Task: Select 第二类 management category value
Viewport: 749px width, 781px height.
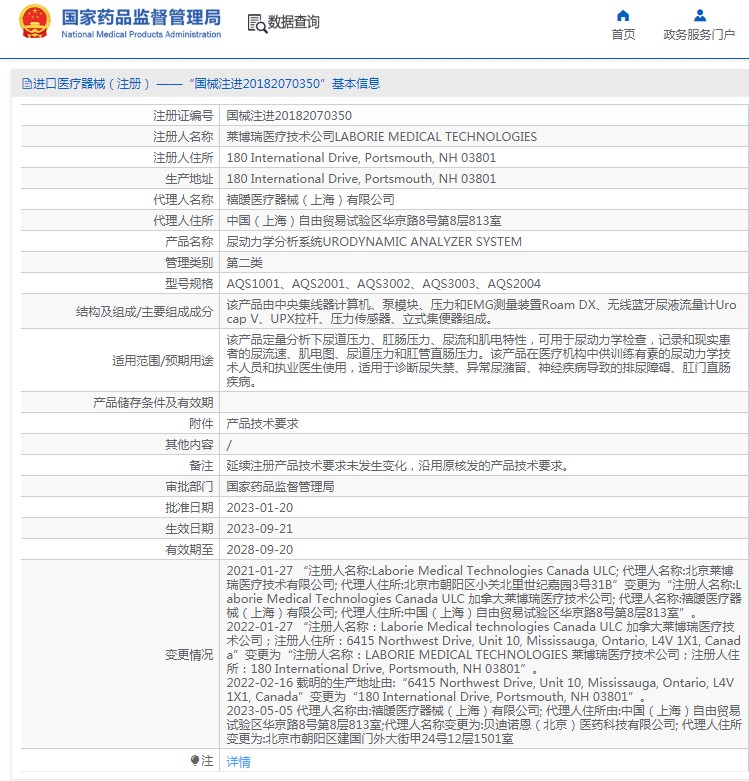Action: point(245,262)
